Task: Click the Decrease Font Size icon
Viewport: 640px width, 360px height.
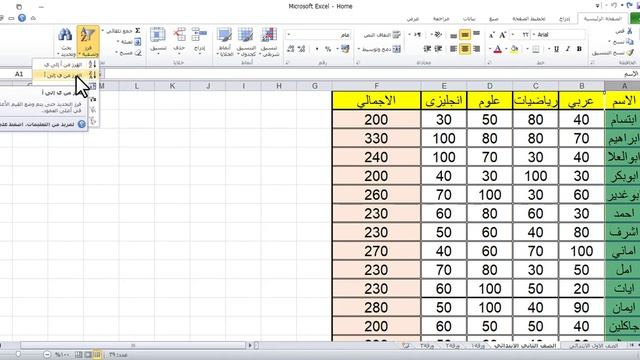Action: pos(492,35)
